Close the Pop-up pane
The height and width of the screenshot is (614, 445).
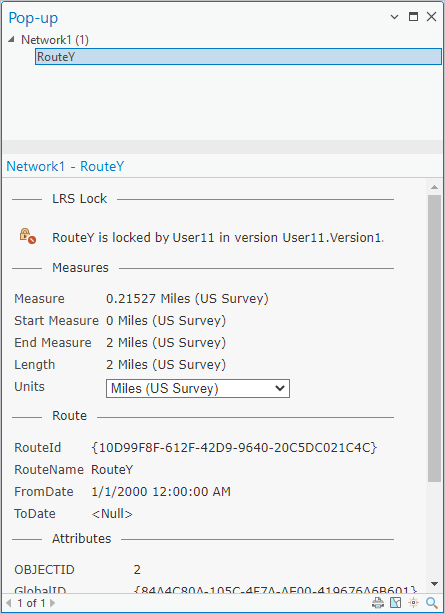(431, 16)
